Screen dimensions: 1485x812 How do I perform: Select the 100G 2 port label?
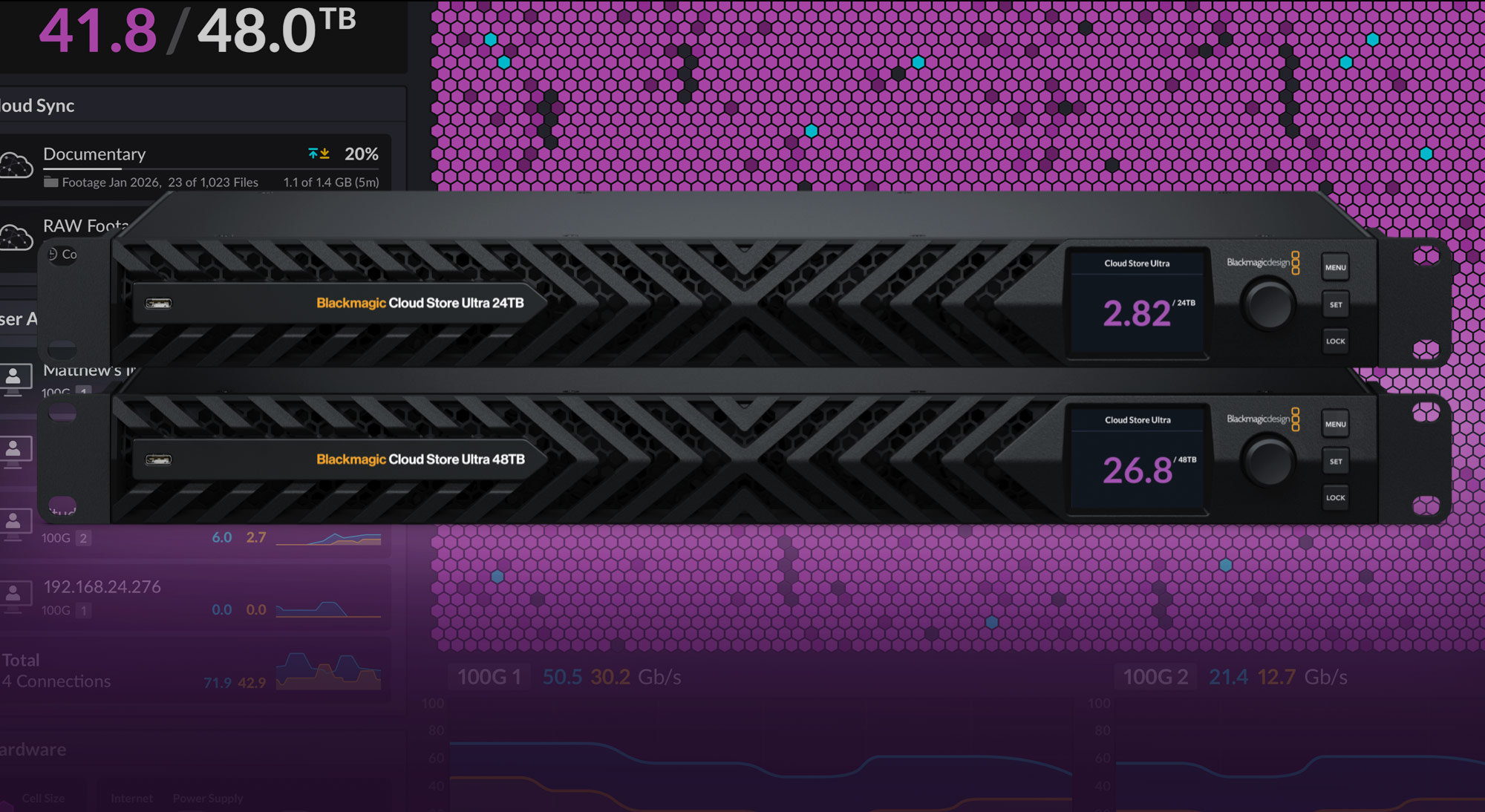coord(1155,677)
